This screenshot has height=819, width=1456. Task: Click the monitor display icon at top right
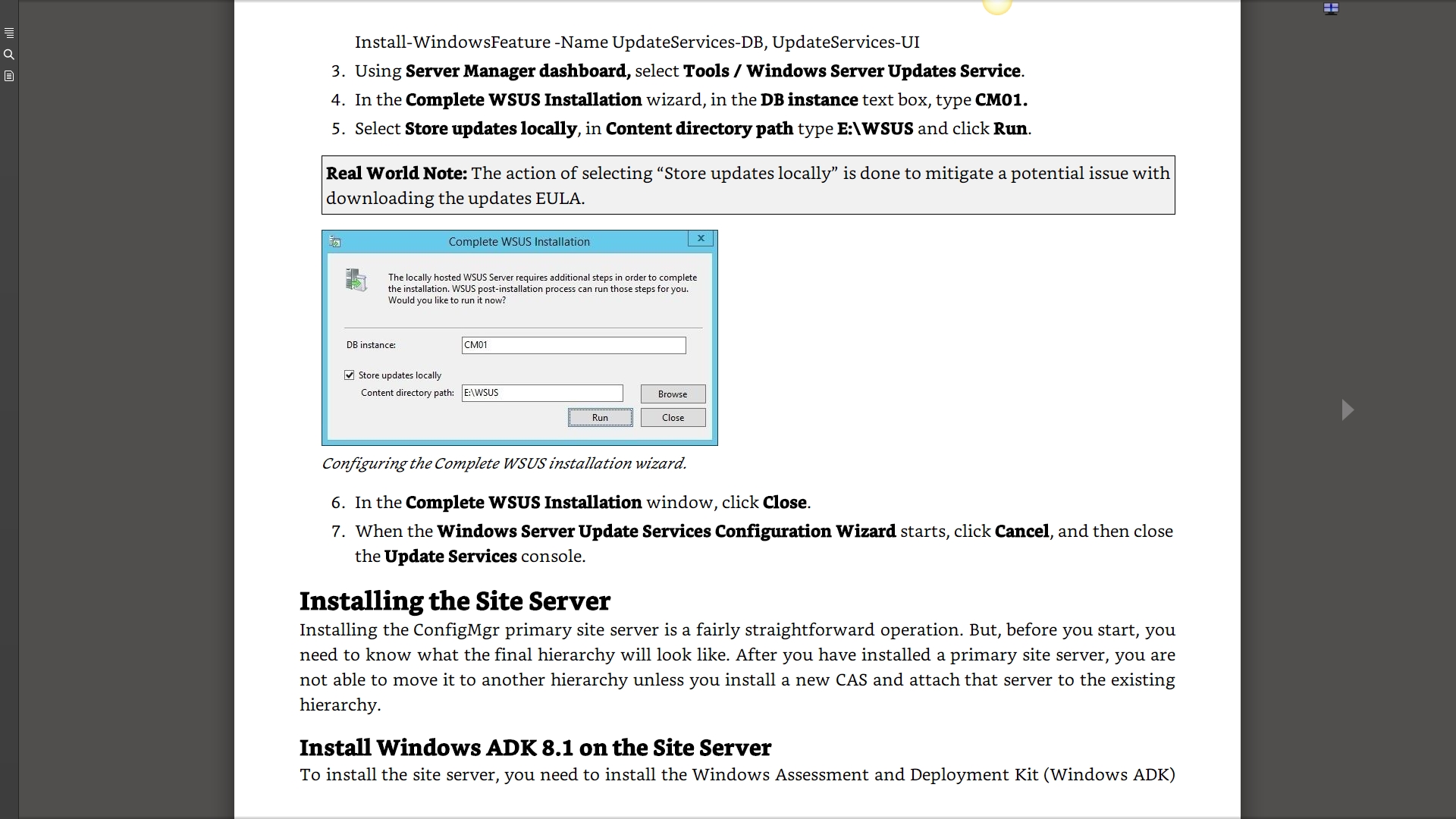pos(1331,9)
